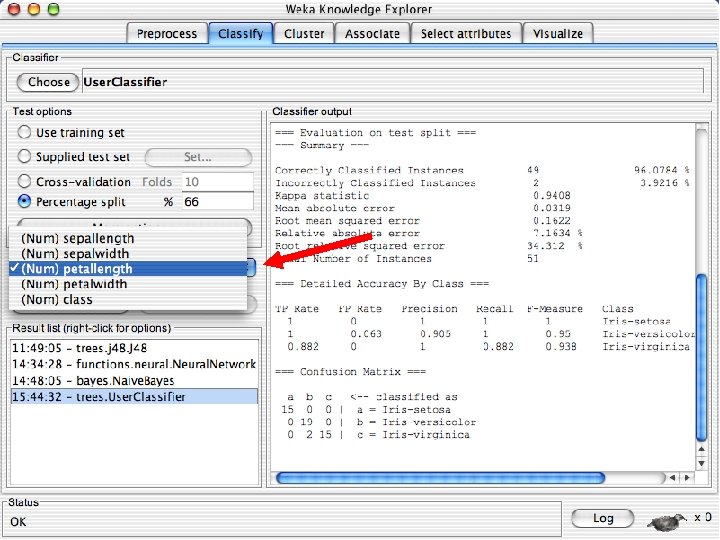Open the Select attributes tab
720x540 pixels.
tap(466, 34)
